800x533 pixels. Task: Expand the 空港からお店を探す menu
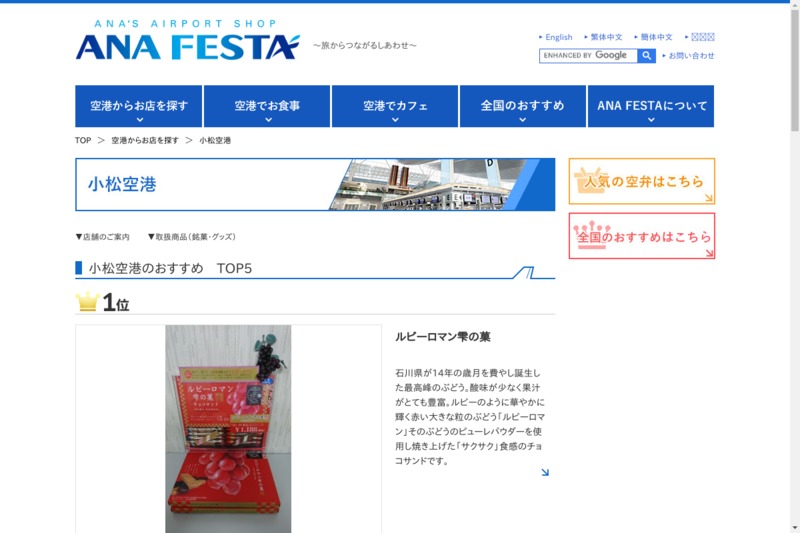click(139, 106)
